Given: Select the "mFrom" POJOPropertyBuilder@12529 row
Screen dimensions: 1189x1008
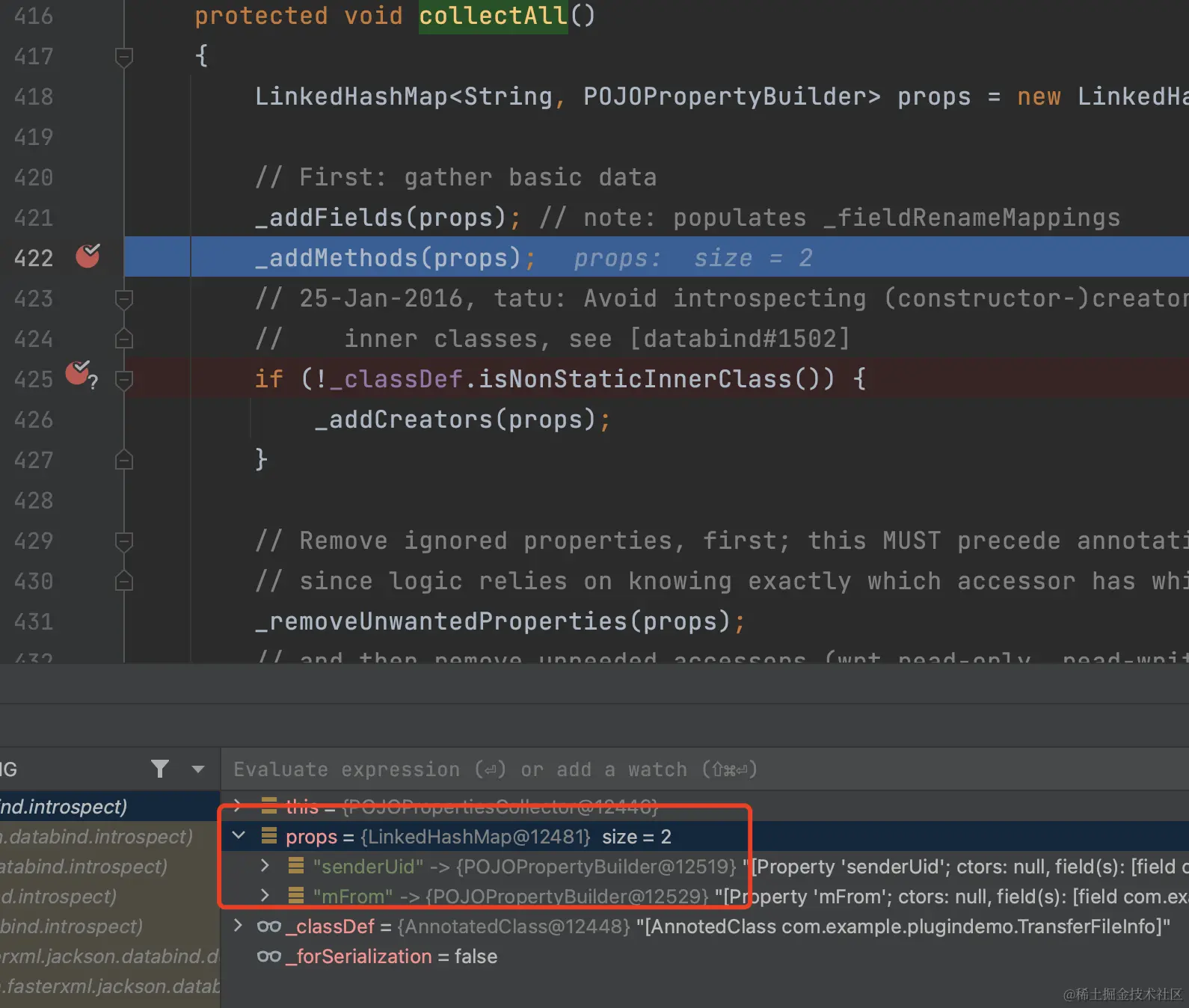Looking at the screenshot, I should (704, 896).
